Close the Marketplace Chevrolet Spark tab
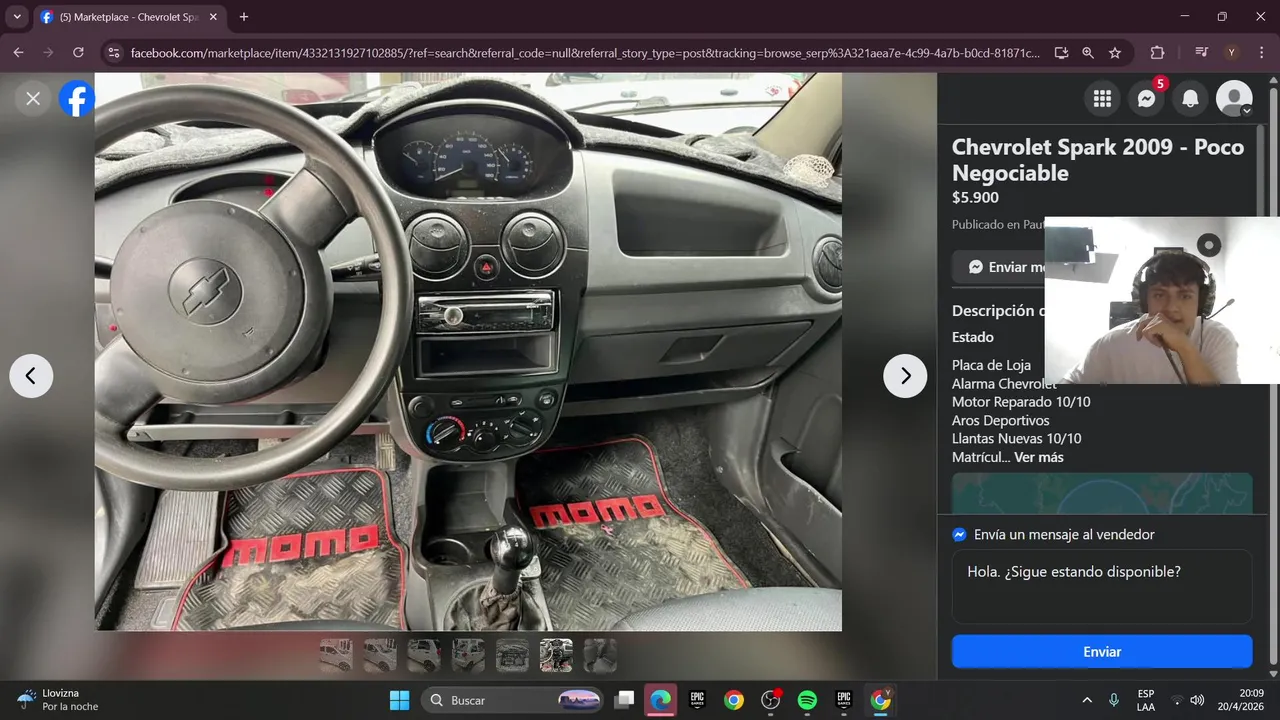The image size is (1280, 720). tap(213, 17)
